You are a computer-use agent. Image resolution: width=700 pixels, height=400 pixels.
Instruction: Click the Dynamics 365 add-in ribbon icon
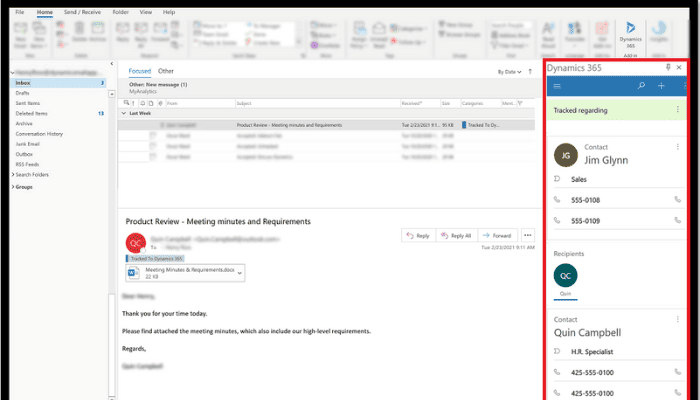[631, 37]
